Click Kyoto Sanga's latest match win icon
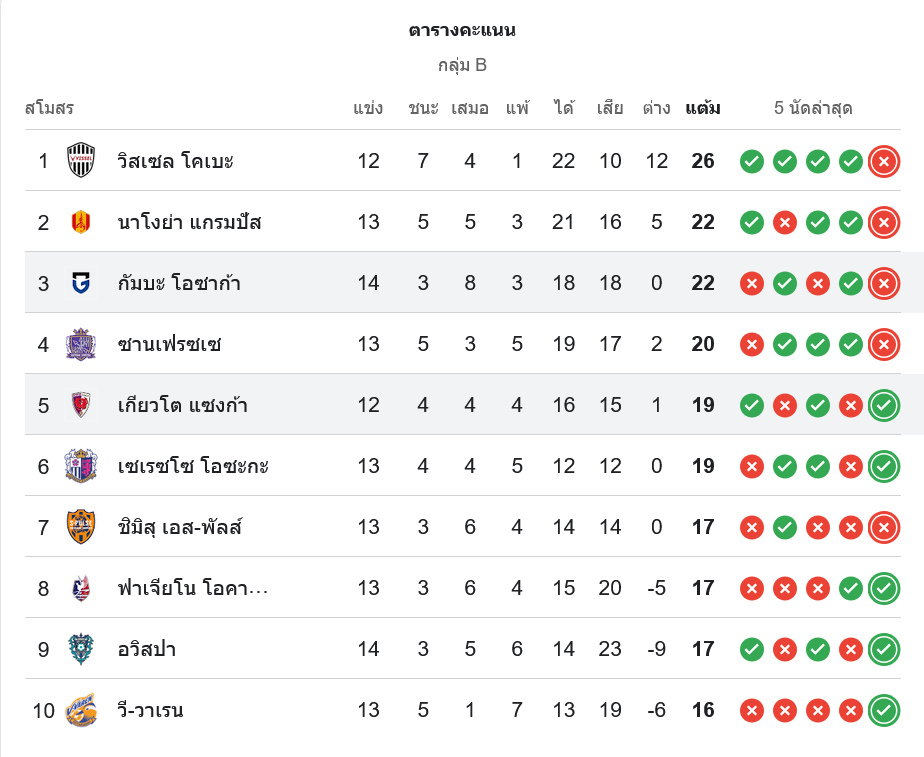Screen dimensions: 924x757 click(883, 405)
